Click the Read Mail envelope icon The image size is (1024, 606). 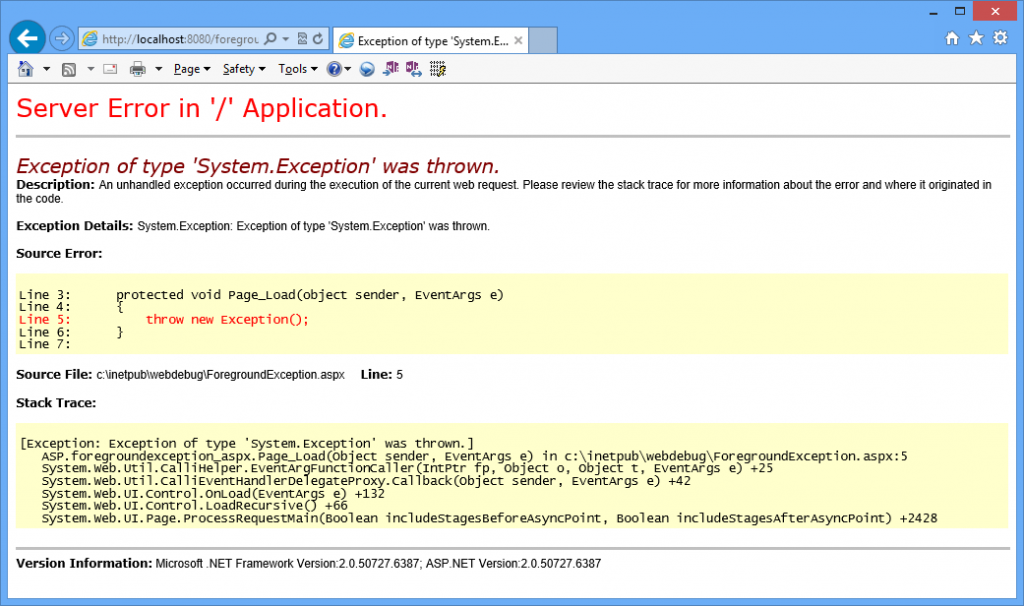pyautogui.click(x=110, y=69)
